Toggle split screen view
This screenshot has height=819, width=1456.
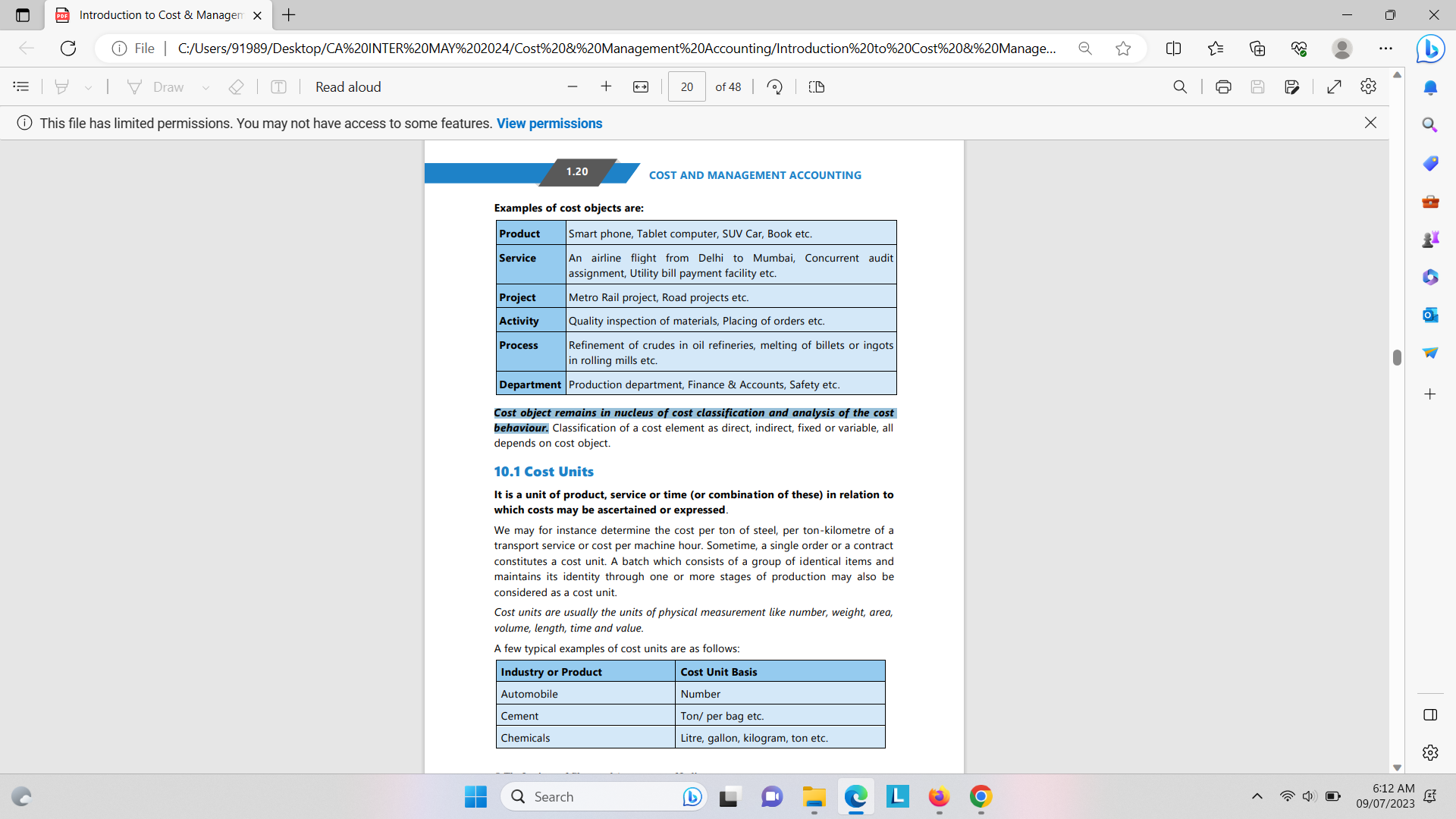coord(1173,49)
